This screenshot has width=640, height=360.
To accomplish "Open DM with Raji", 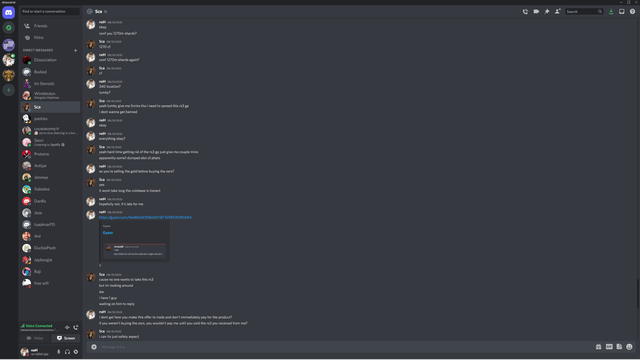I will pyautogui.click(x=50, y=271).
